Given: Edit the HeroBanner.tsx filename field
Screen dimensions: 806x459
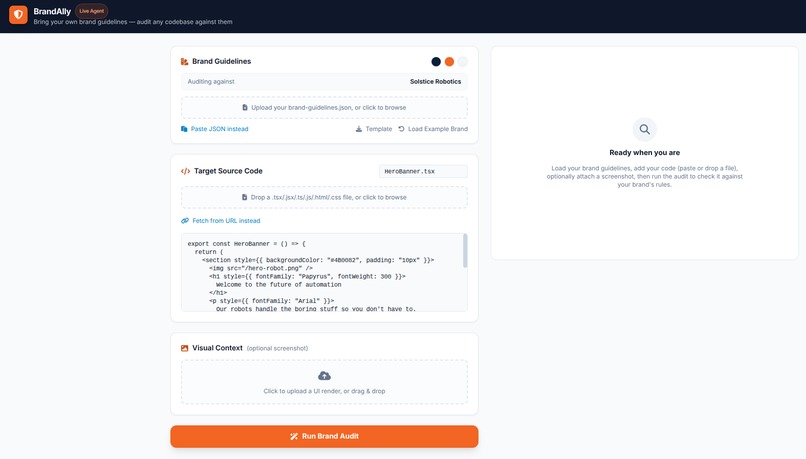Looking at the screenshot, I should (x=423, y=171).
